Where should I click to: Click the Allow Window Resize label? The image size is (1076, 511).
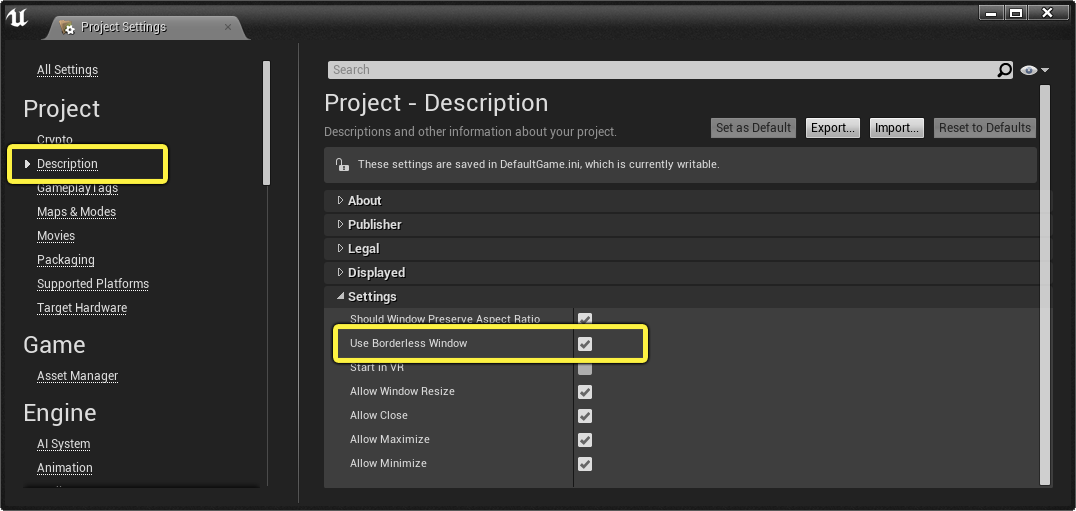click(x=402, y=392)
